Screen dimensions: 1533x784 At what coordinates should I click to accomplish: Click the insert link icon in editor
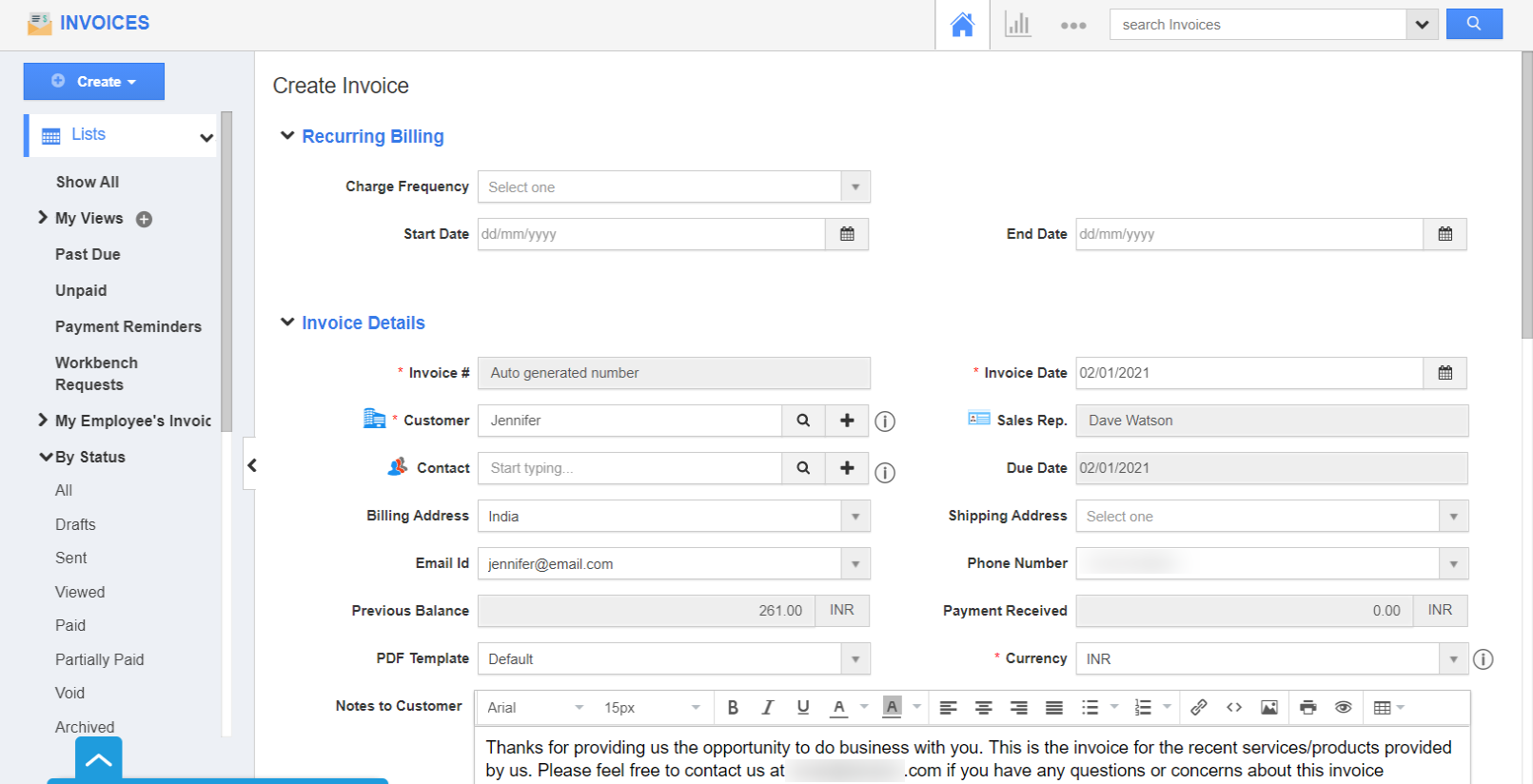(x=1199, y=707)
